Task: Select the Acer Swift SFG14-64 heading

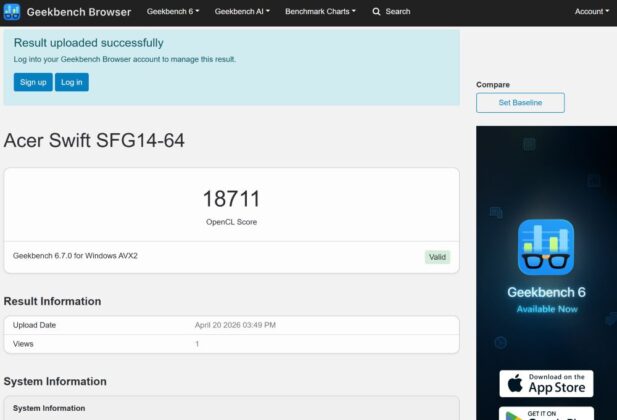Action: click(94, 141)
